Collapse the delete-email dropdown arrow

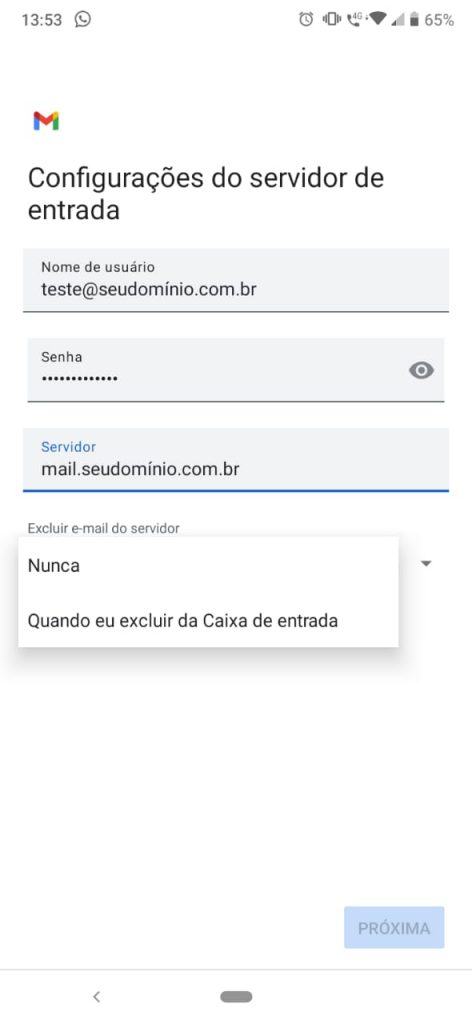click(426, 564)
